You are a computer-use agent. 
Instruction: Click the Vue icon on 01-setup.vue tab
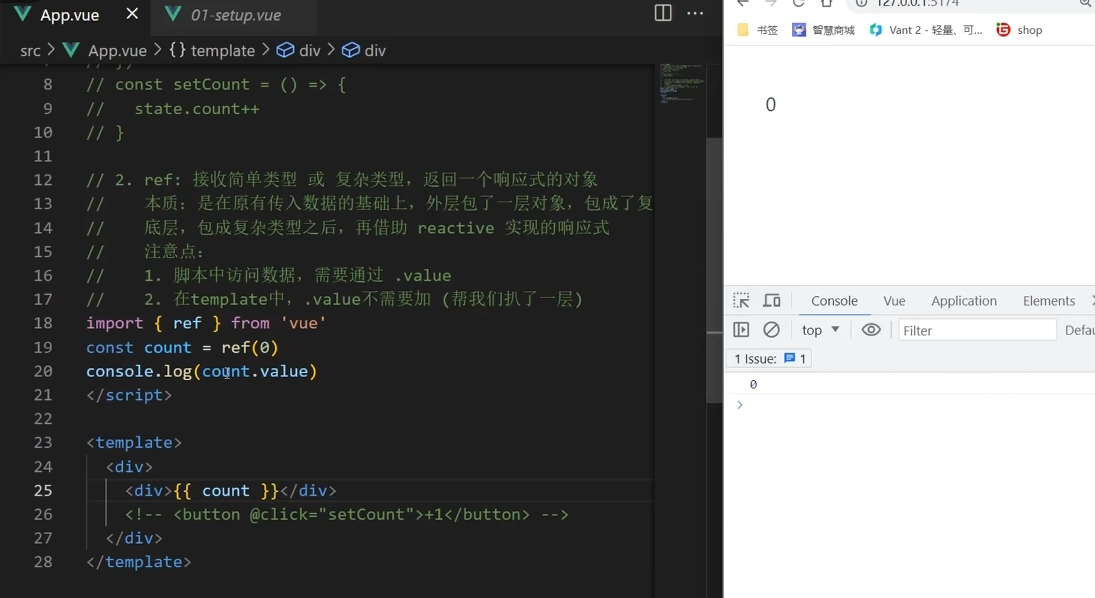click(x=173, y=13)
